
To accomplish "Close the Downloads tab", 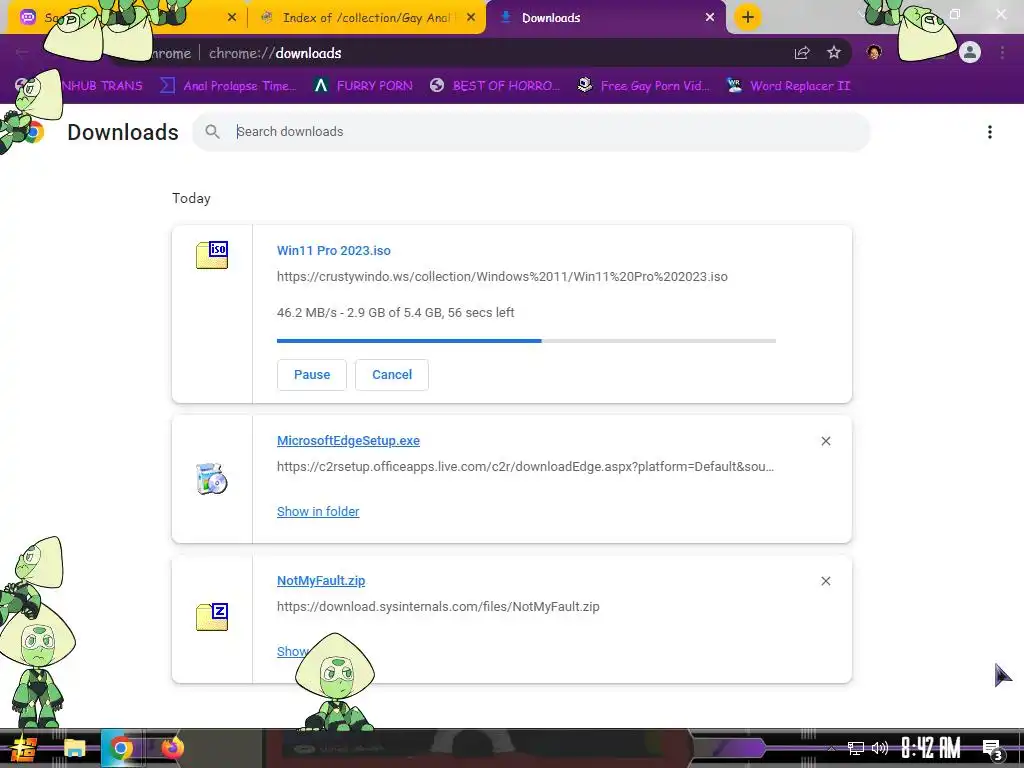I will (x=710, y=18).
